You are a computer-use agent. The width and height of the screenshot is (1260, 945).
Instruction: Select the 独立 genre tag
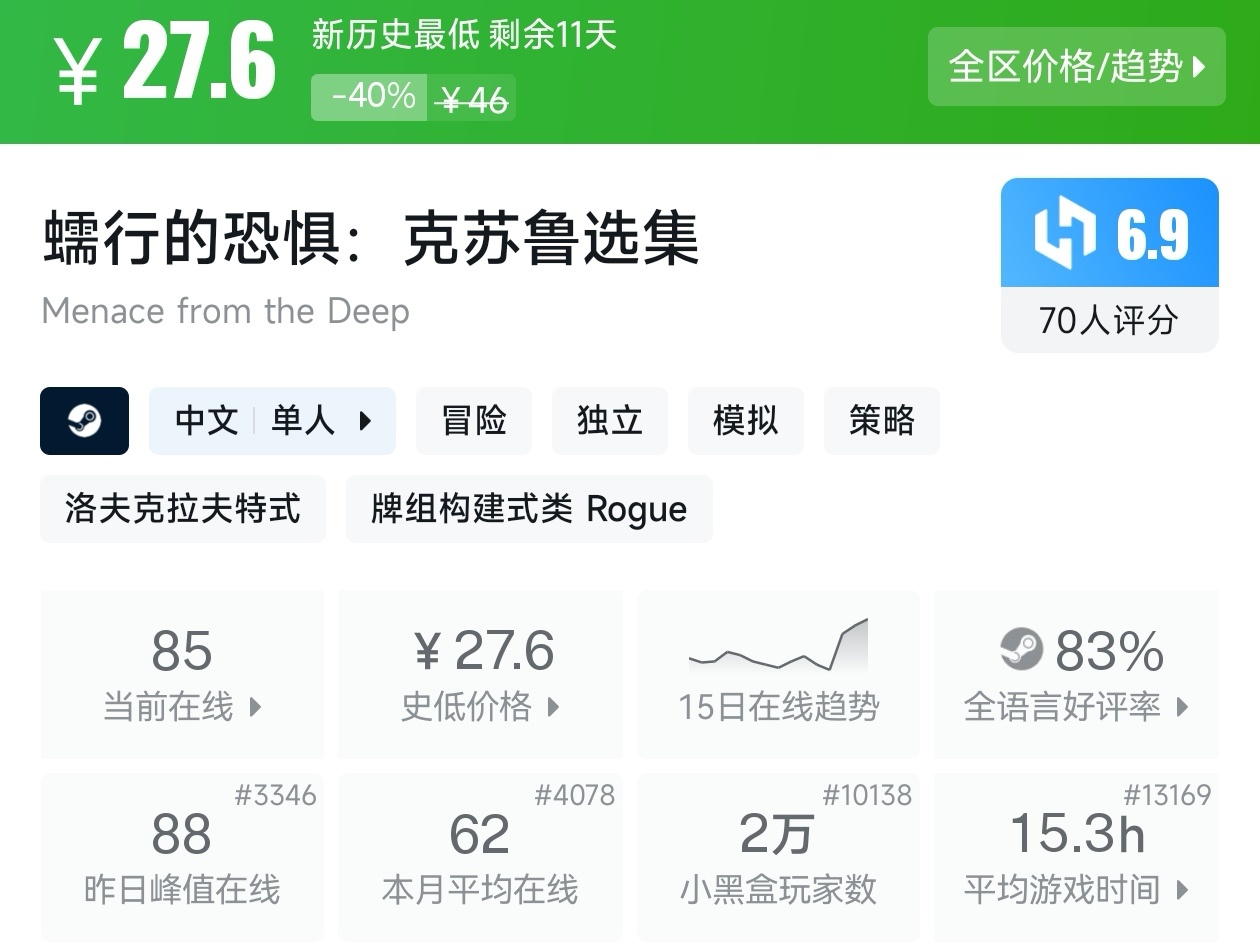[x=610, y=421]
